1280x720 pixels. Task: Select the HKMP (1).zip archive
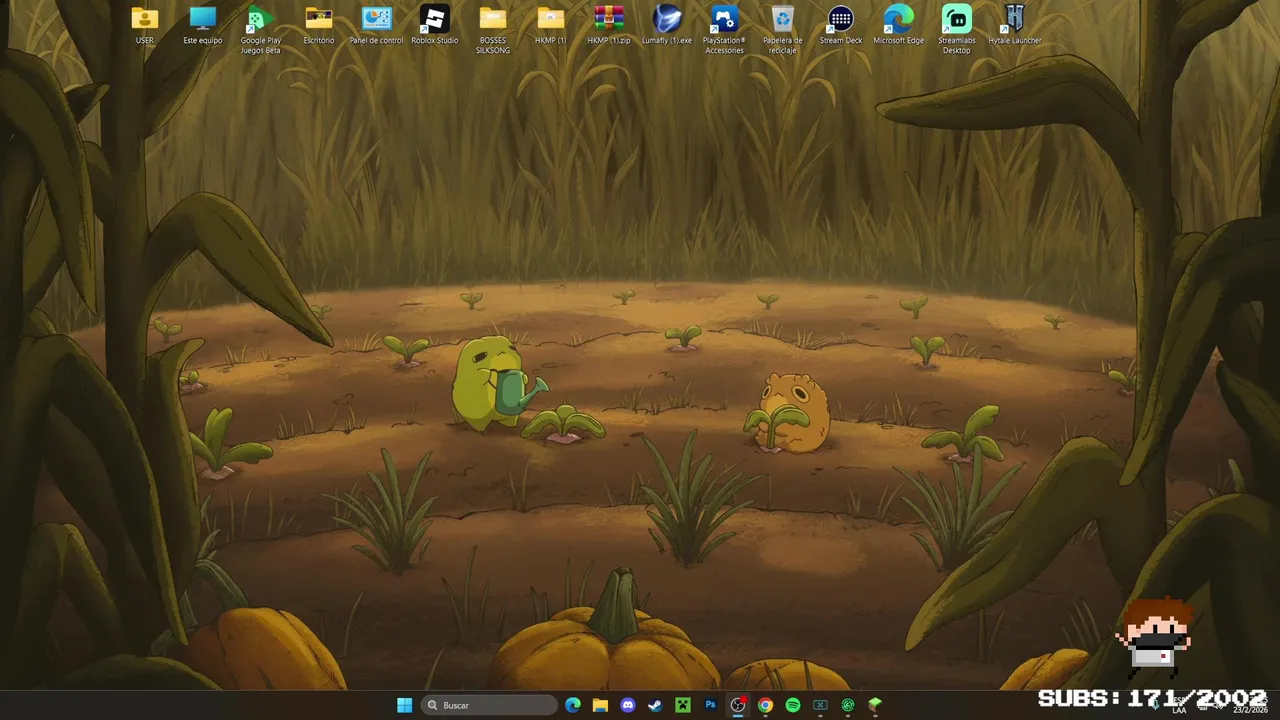[609, 26]
